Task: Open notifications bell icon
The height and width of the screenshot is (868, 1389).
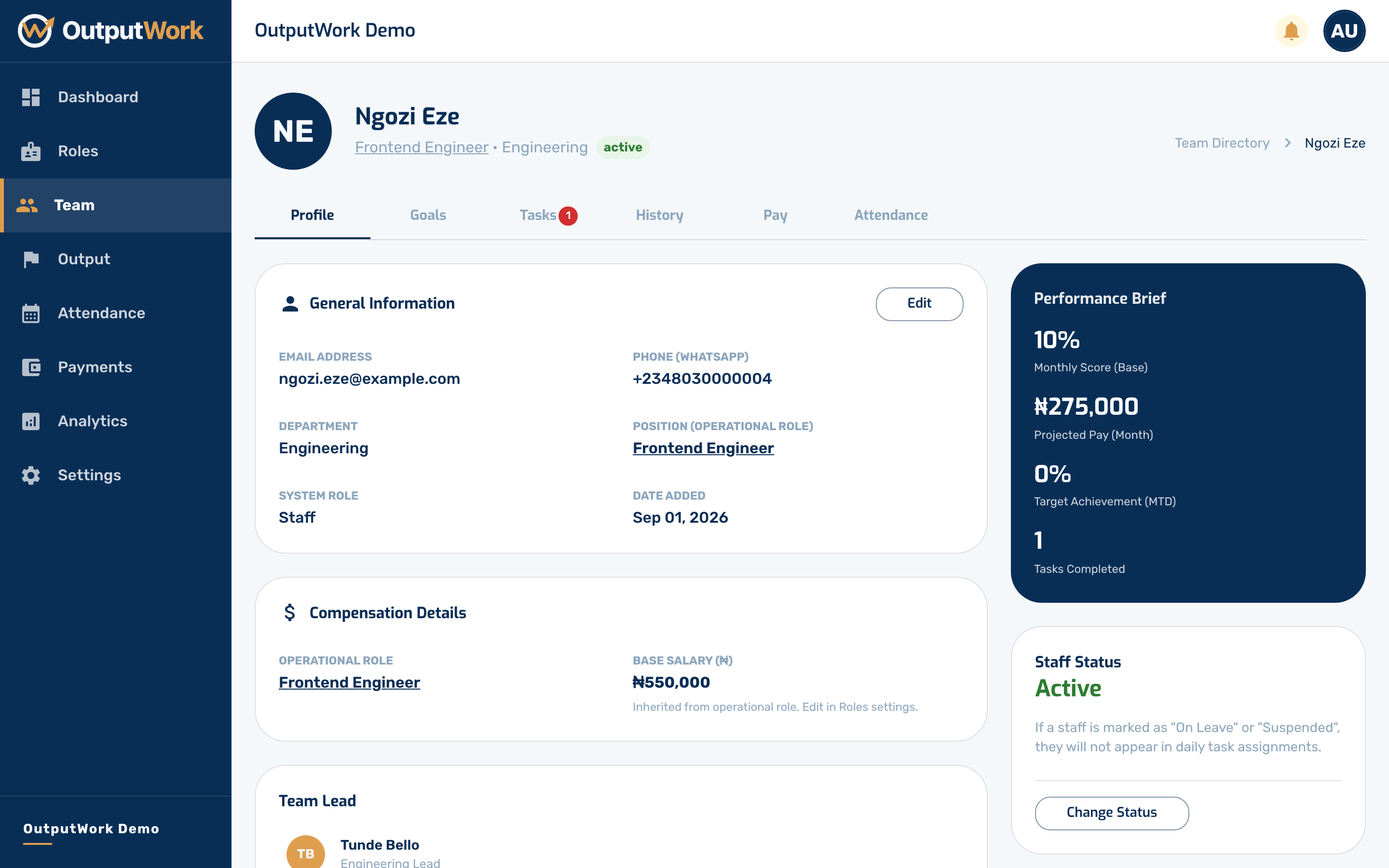Action: tap(1291, 30)
